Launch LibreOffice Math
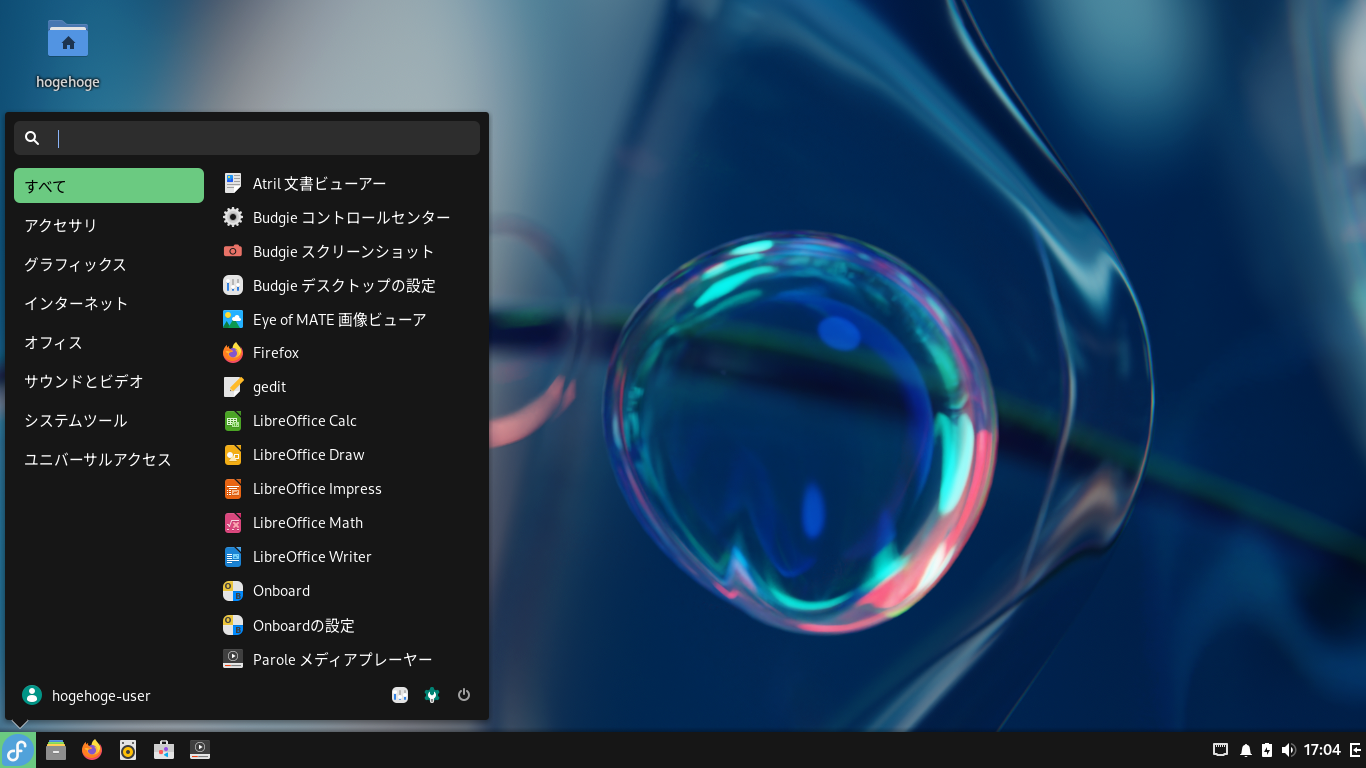This screenshot has width=1366, height=768. pos(347,523)
